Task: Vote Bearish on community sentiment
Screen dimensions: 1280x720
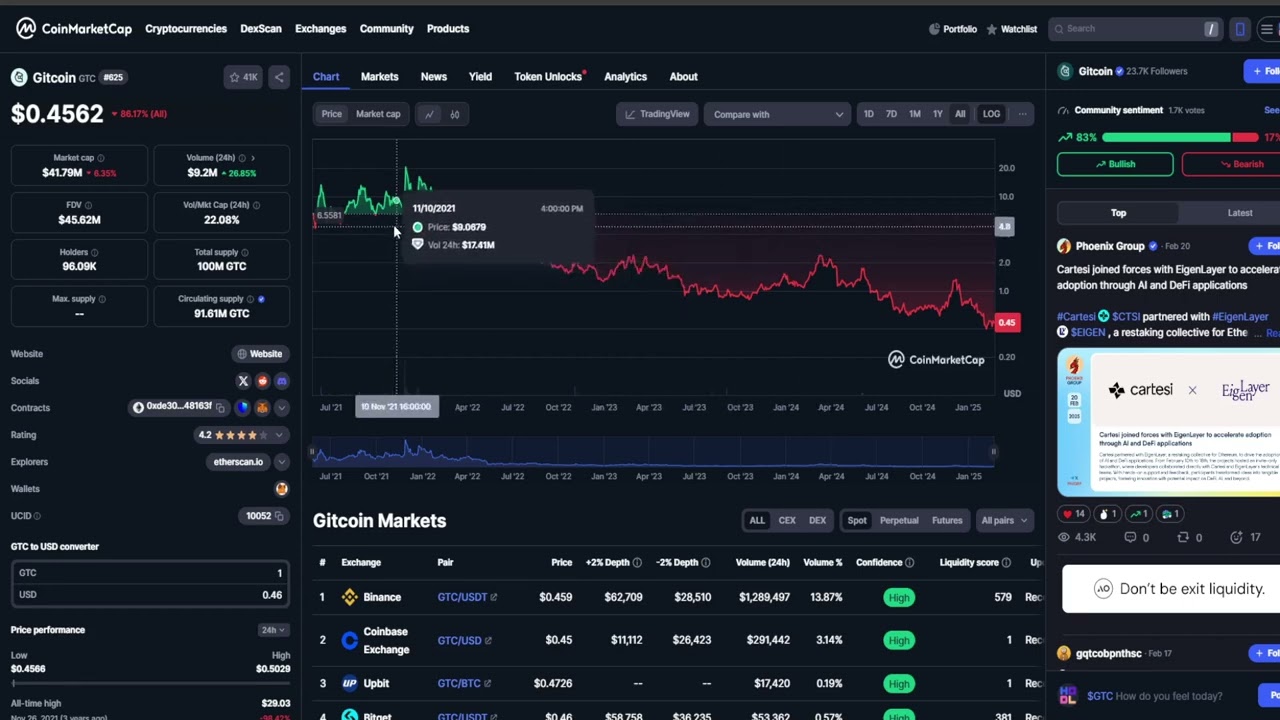Action: (x=1231, y=164)
